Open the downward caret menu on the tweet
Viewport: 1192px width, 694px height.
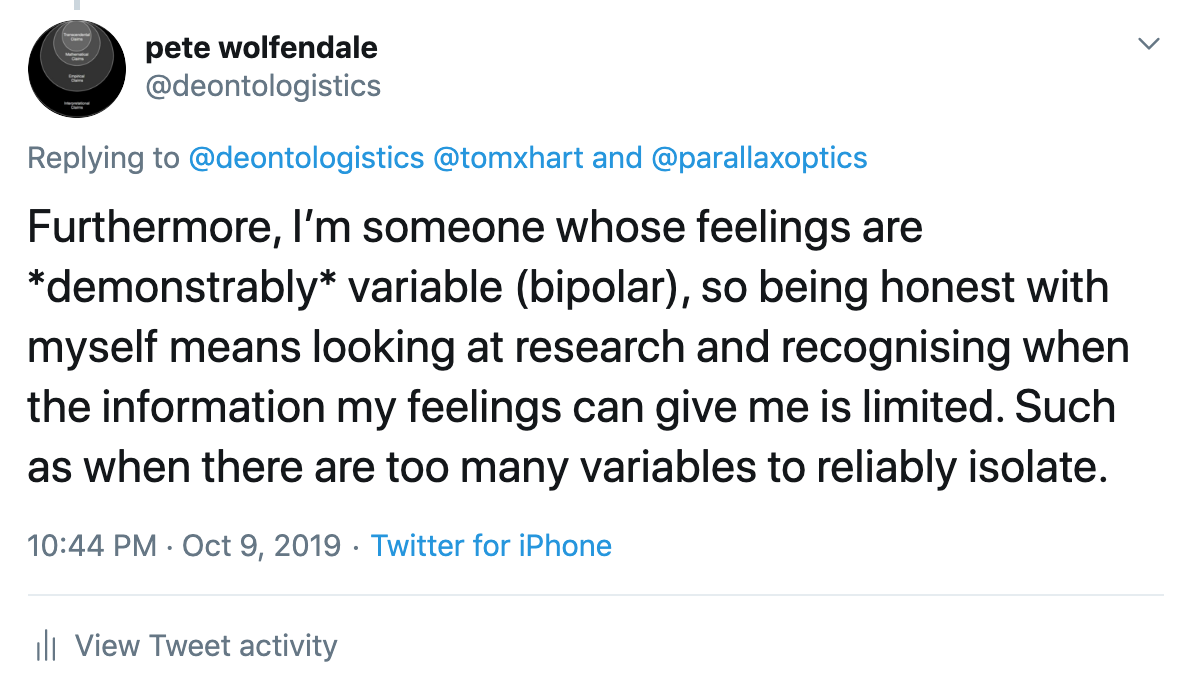(1148, 44)
